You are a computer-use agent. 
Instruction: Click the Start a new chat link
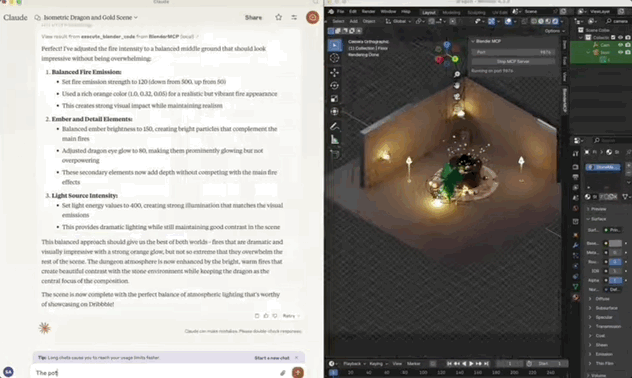pyautogui.click(x=272, y=358)
